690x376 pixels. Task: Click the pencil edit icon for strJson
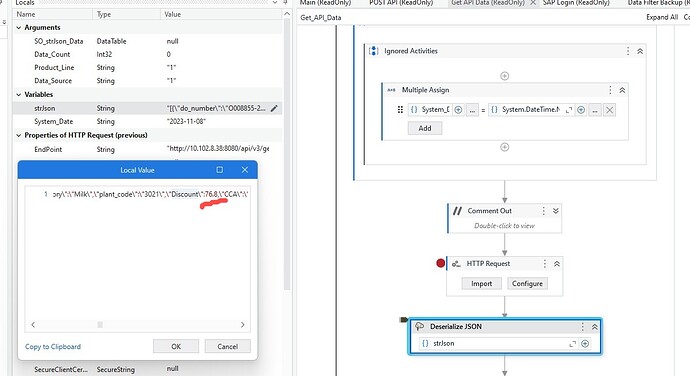274,108
